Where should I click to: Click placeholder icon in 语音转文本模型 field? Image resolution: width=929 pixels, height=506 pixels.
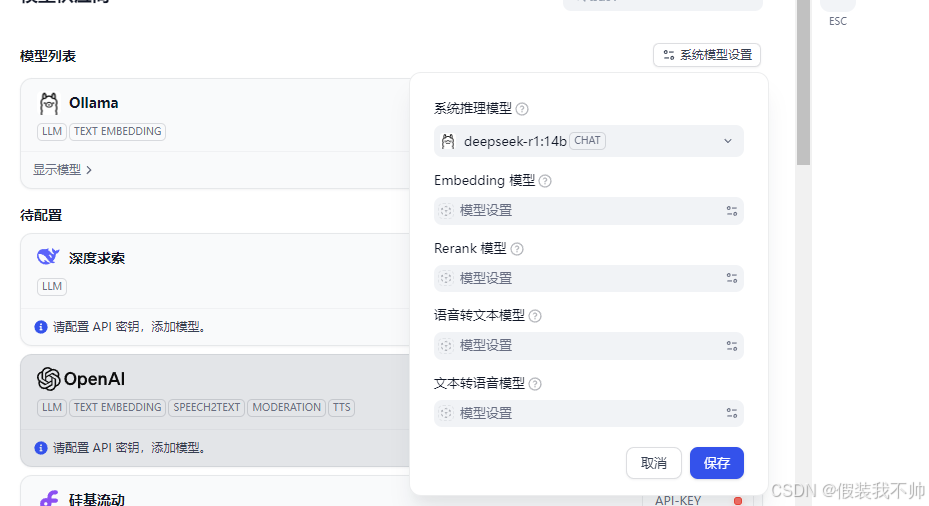point(446,346)
